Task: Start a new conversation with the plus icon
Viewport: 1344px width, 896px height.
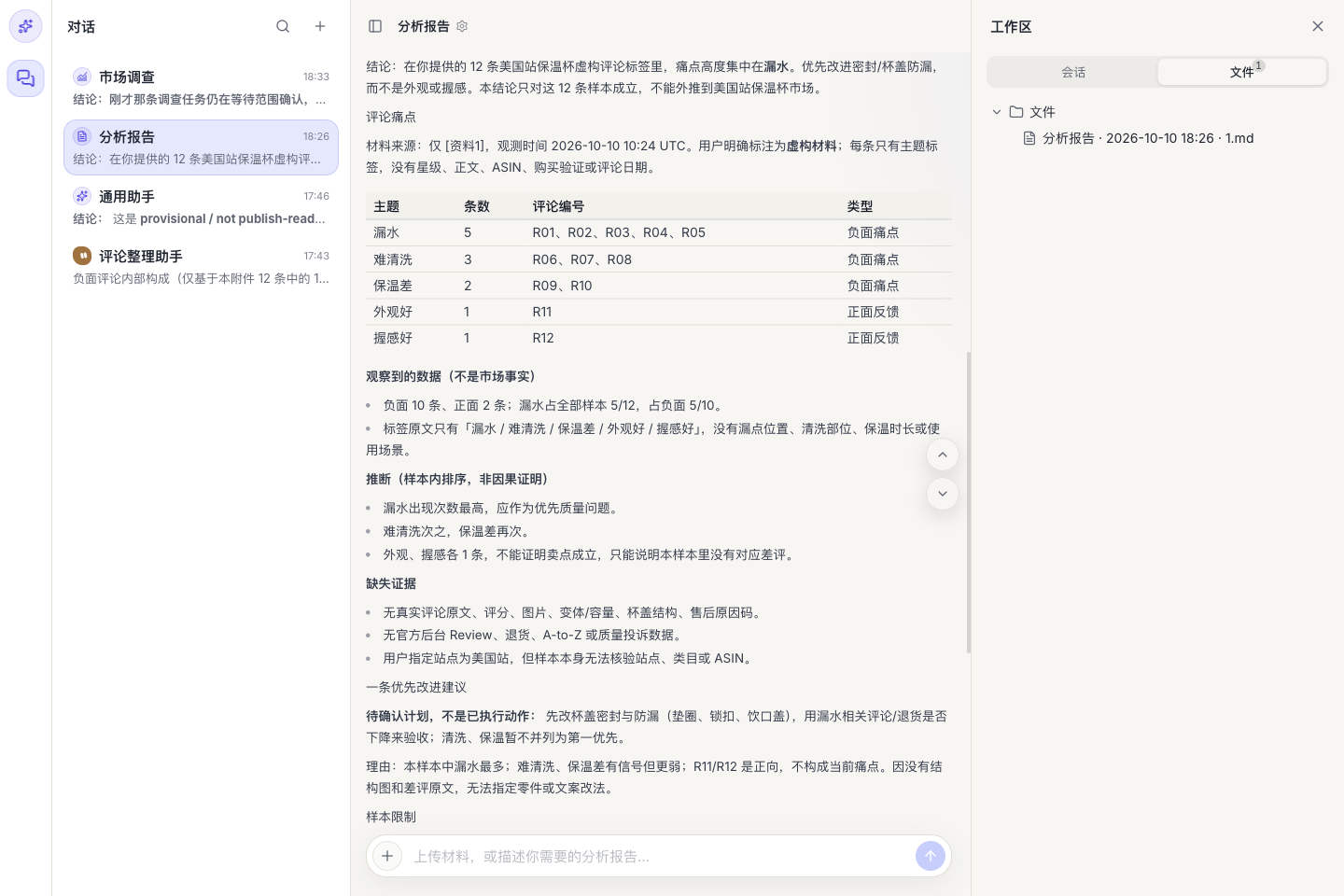Action: (x=320, y=26)
